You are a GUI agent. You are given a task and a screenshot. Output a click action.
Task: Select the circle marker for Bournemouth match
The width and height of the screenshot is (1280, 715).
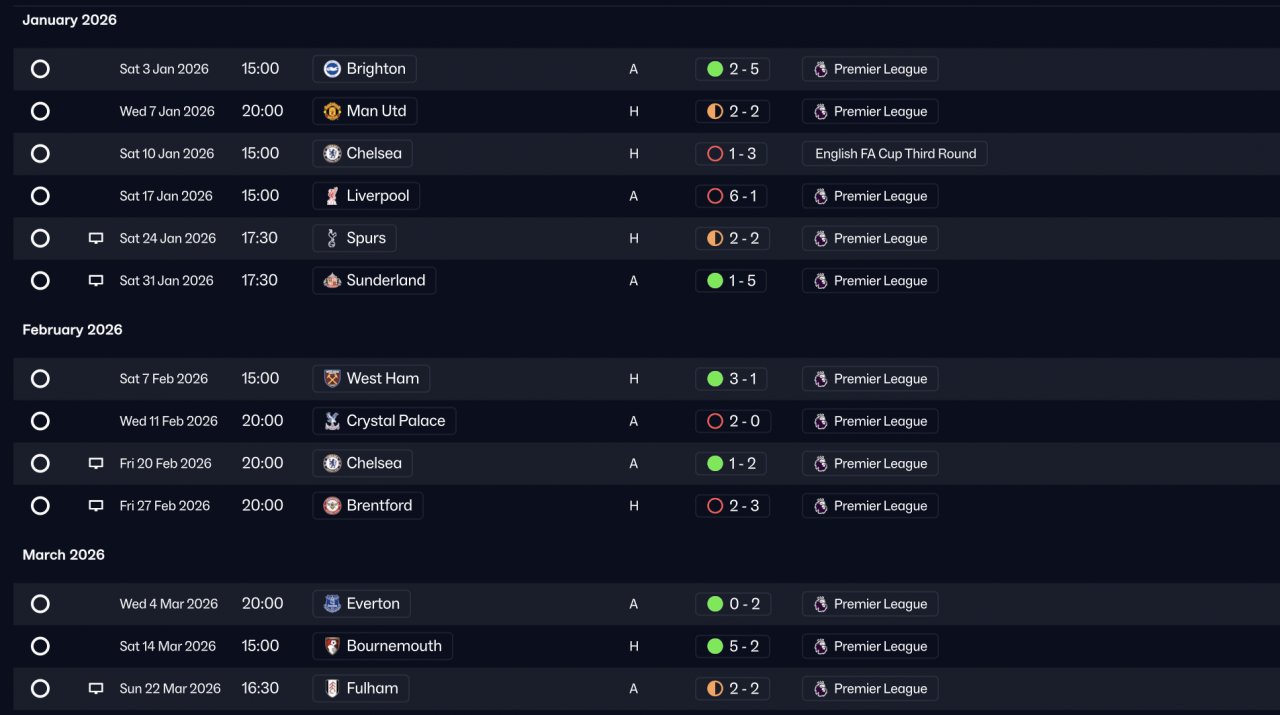(x=40, y=646)
